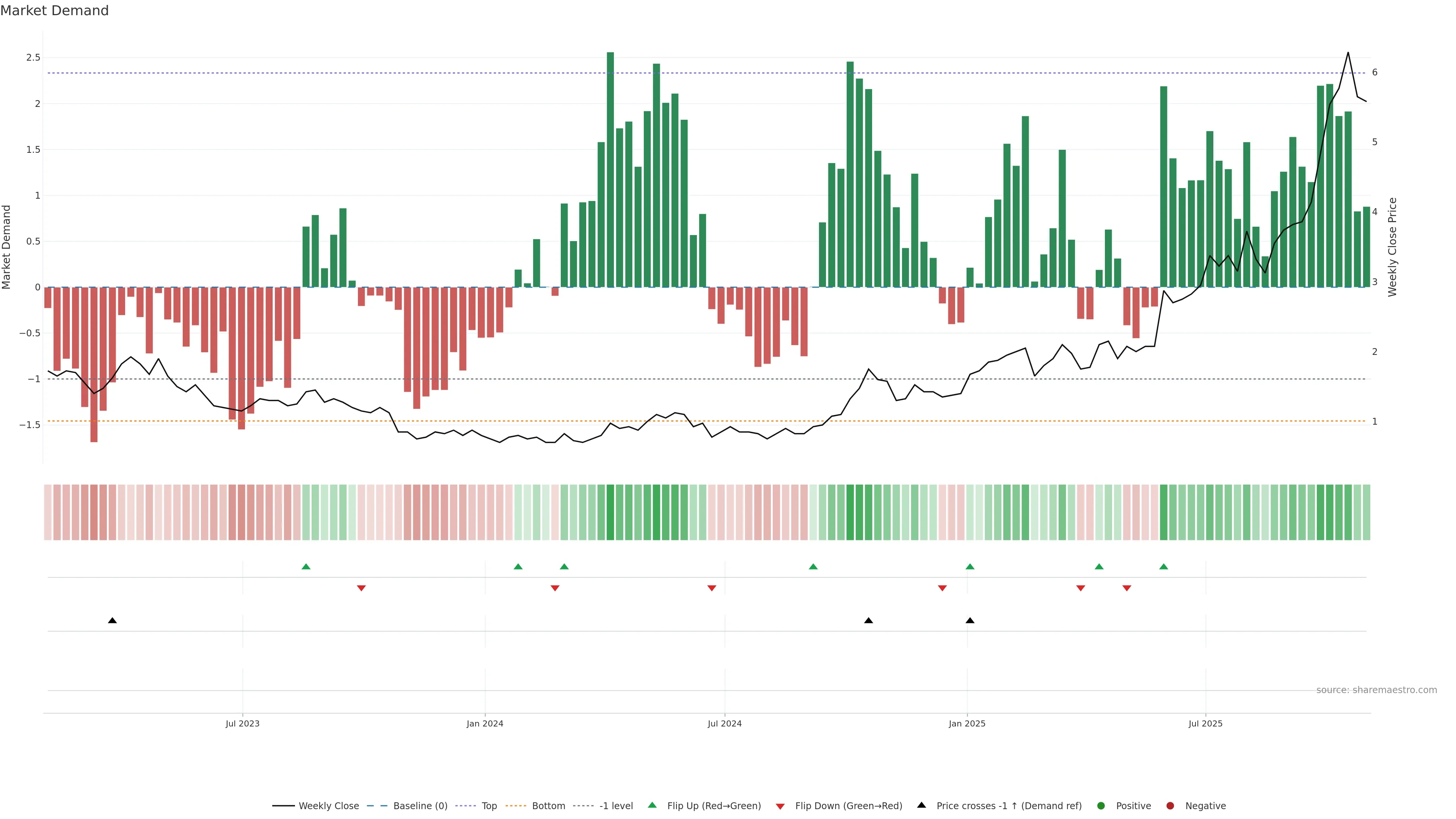Click the first black price-cross marker triangle
1456x819 pixels.
pyautogui.click(x=113, y=621)
